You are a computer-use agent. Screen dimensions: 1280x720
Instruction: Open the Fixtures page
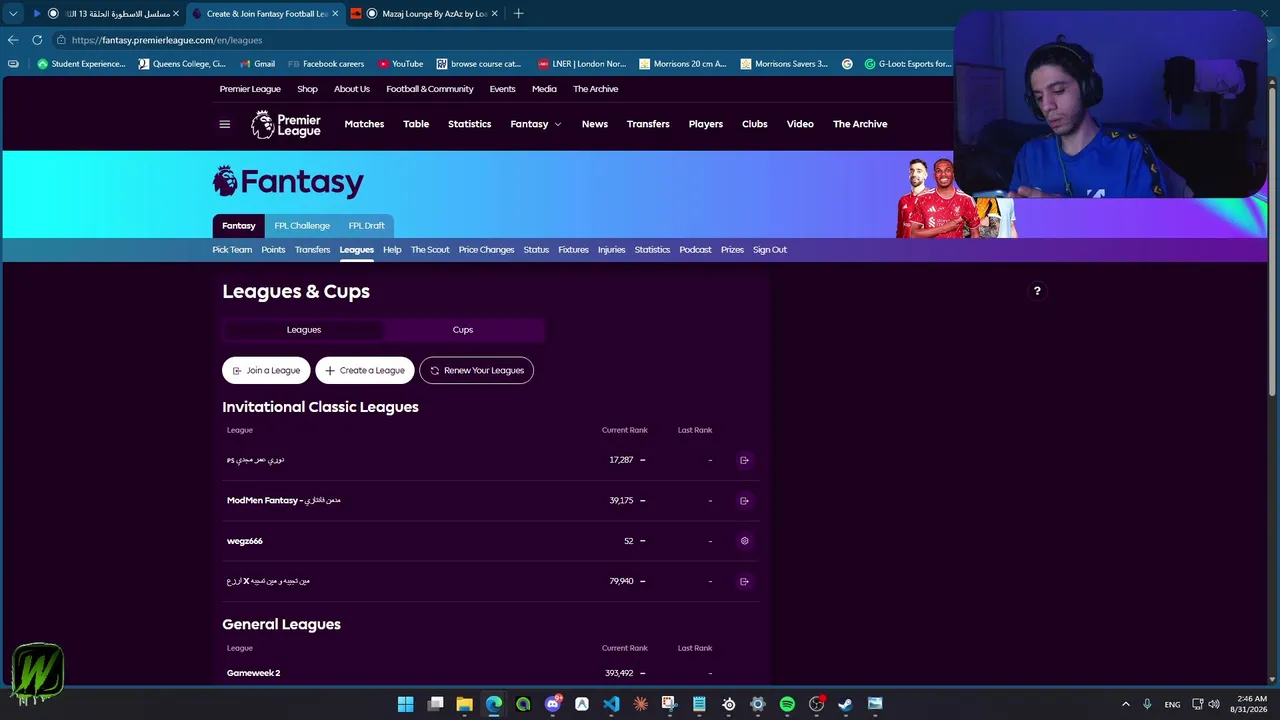[x=573, y=250]
